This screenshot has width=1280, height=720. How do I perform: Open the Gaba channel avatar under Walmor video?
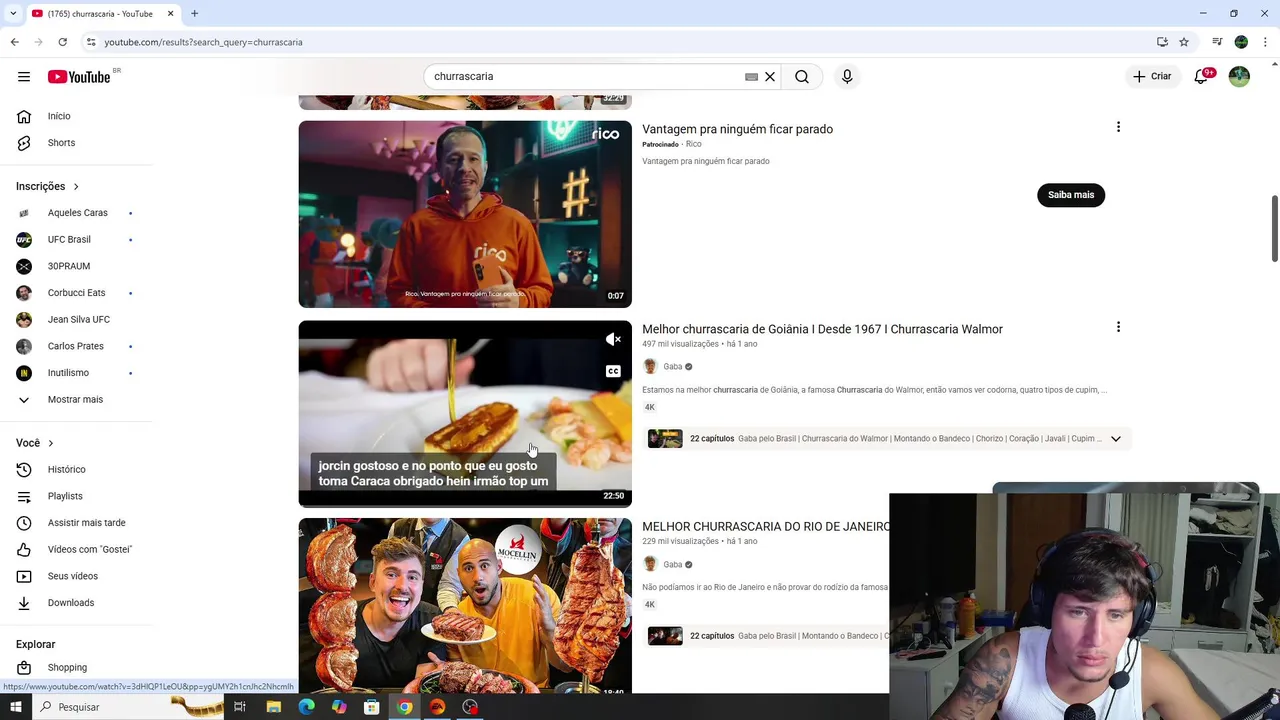[650, 367]
